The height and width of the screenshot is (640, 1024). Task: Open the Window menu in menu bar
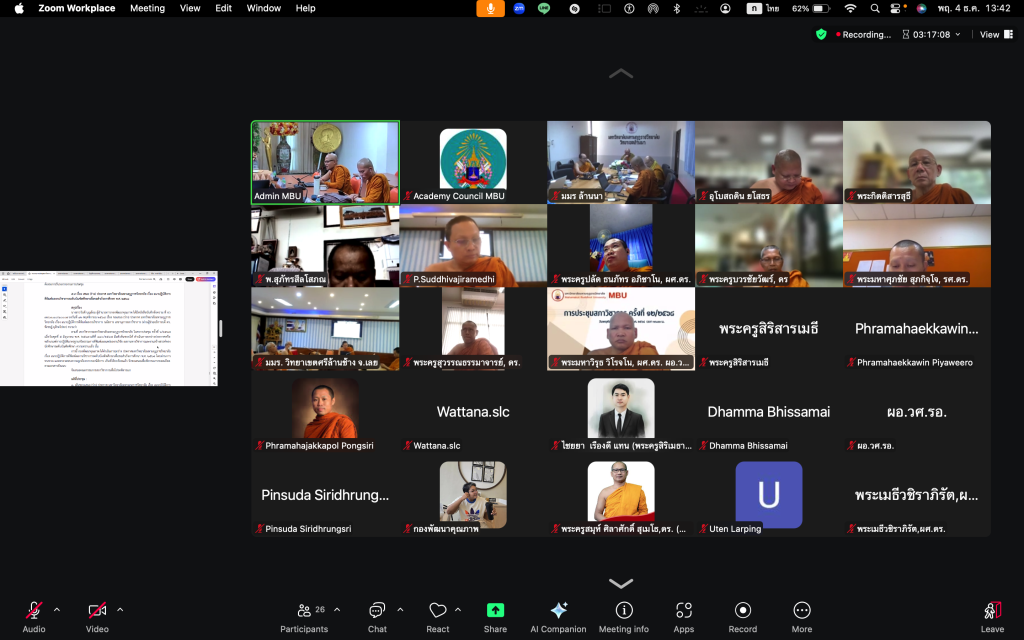coord(264,8)
